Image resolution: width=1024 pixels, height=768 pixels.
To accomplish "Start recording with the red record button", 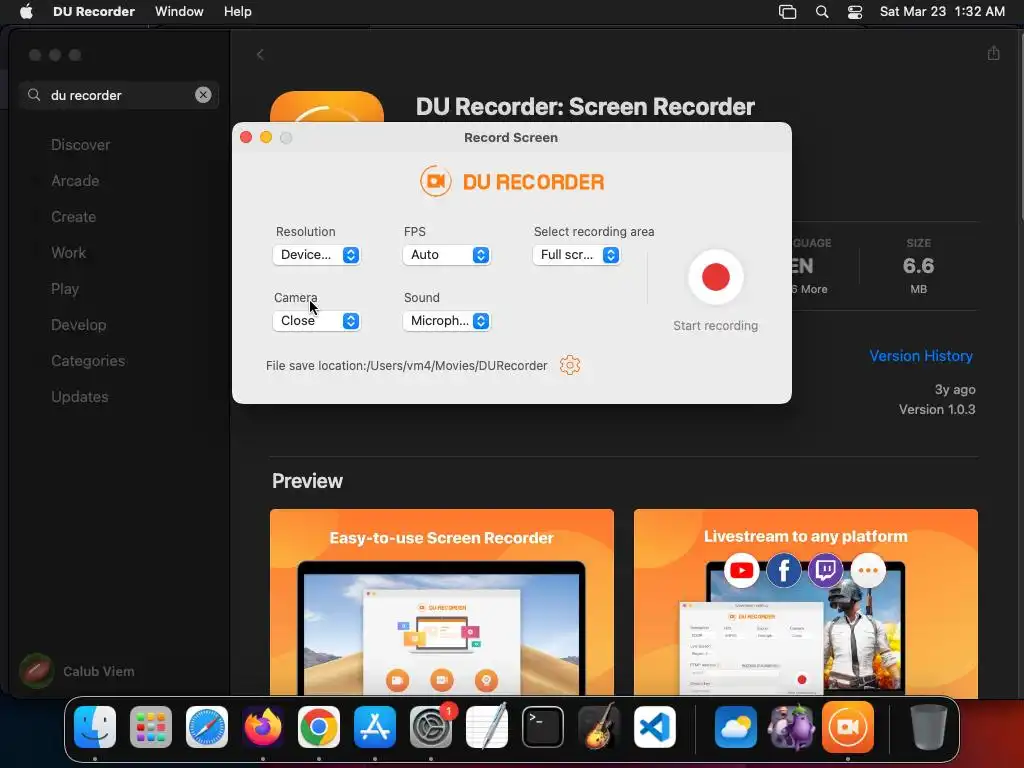I will click(715, 277).
